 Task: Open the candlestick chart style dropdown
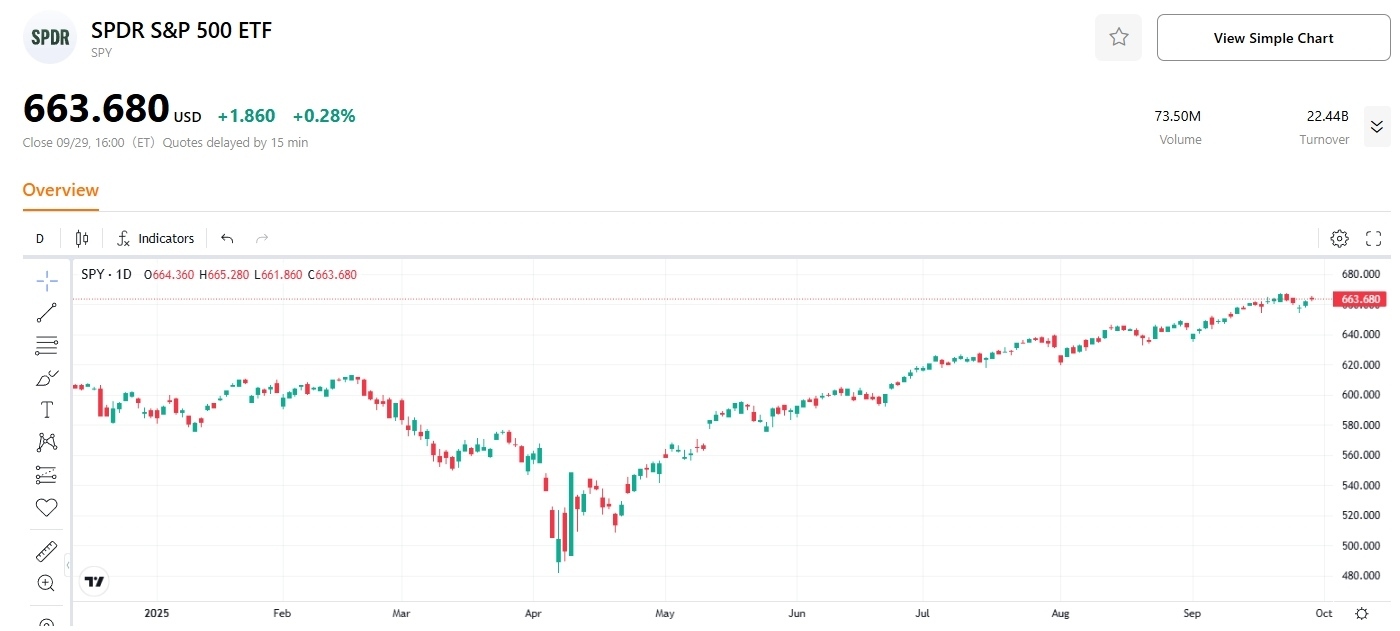click(x=82, y=238)
